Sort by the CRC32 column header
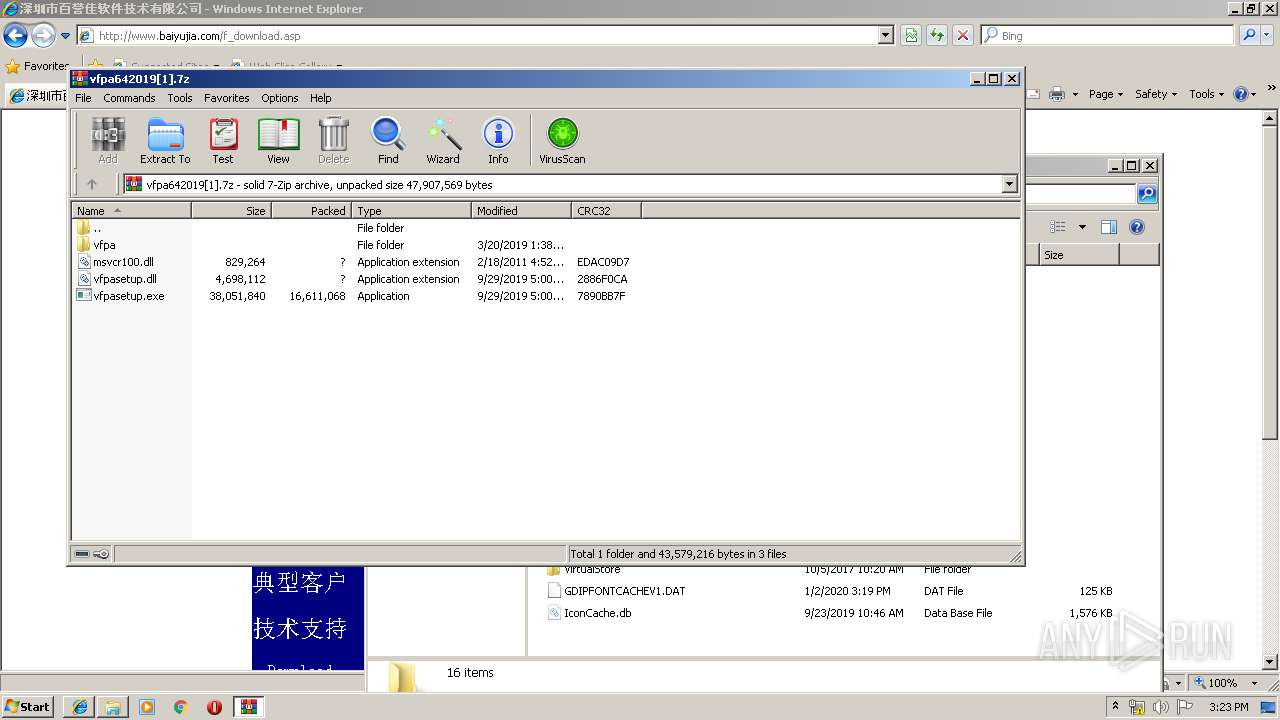 pyautogui.click(x=606, y=211)
